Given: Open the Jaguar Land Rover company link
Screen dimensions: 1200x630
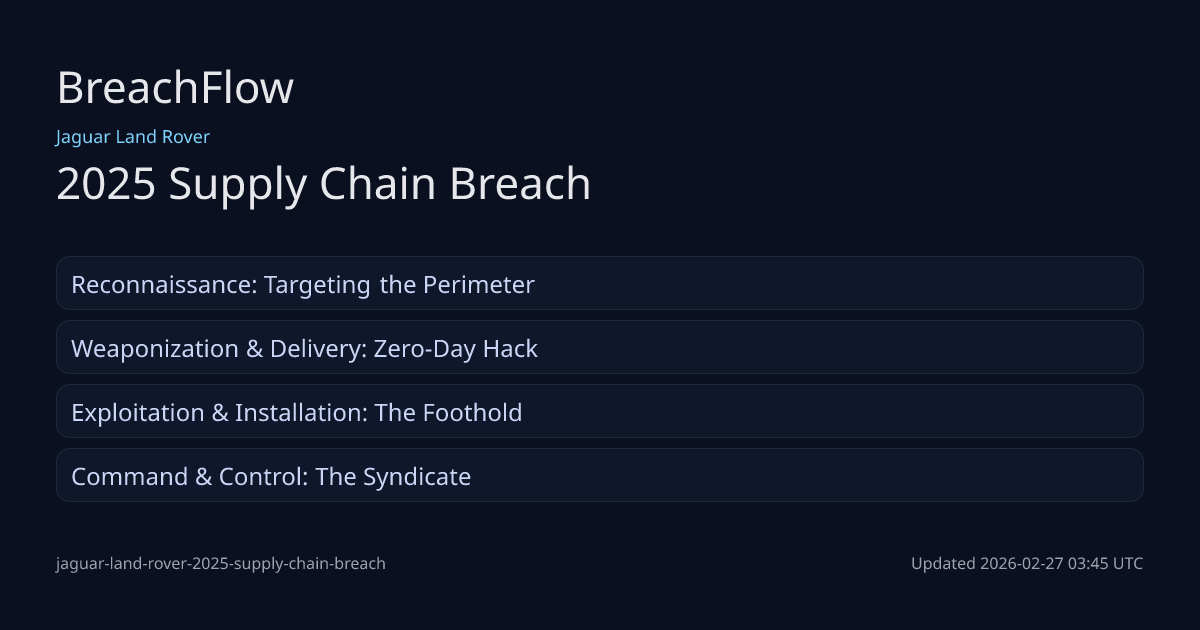Looking at the screenshot, I should pos(133,137).
